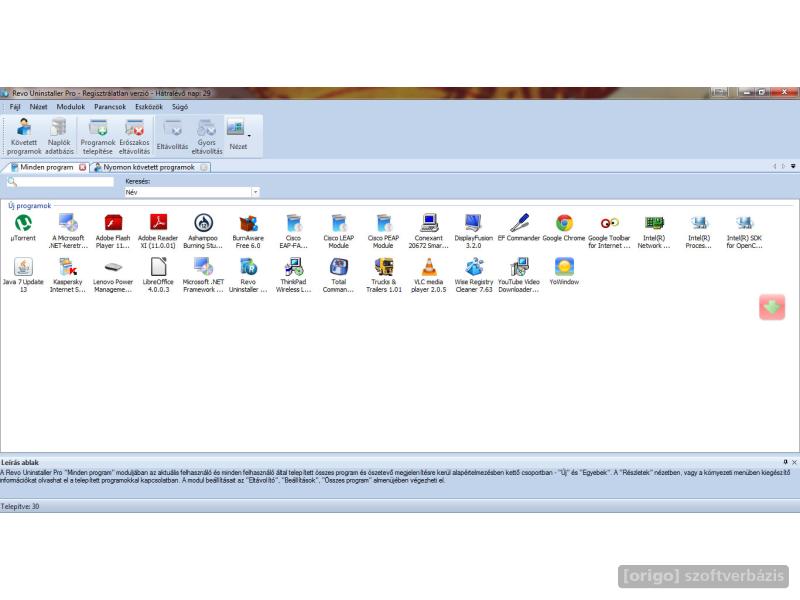Open the Parancsok menu

110,107
